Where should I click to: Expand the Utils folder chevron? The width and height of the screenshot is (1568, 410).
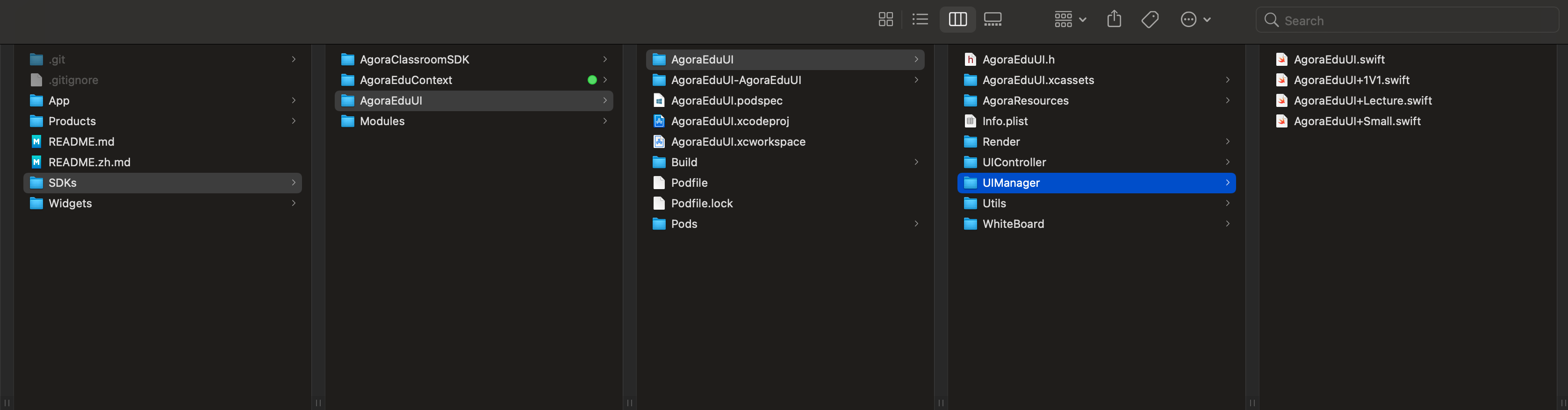pyautogui.click(x=1228, y=203)
